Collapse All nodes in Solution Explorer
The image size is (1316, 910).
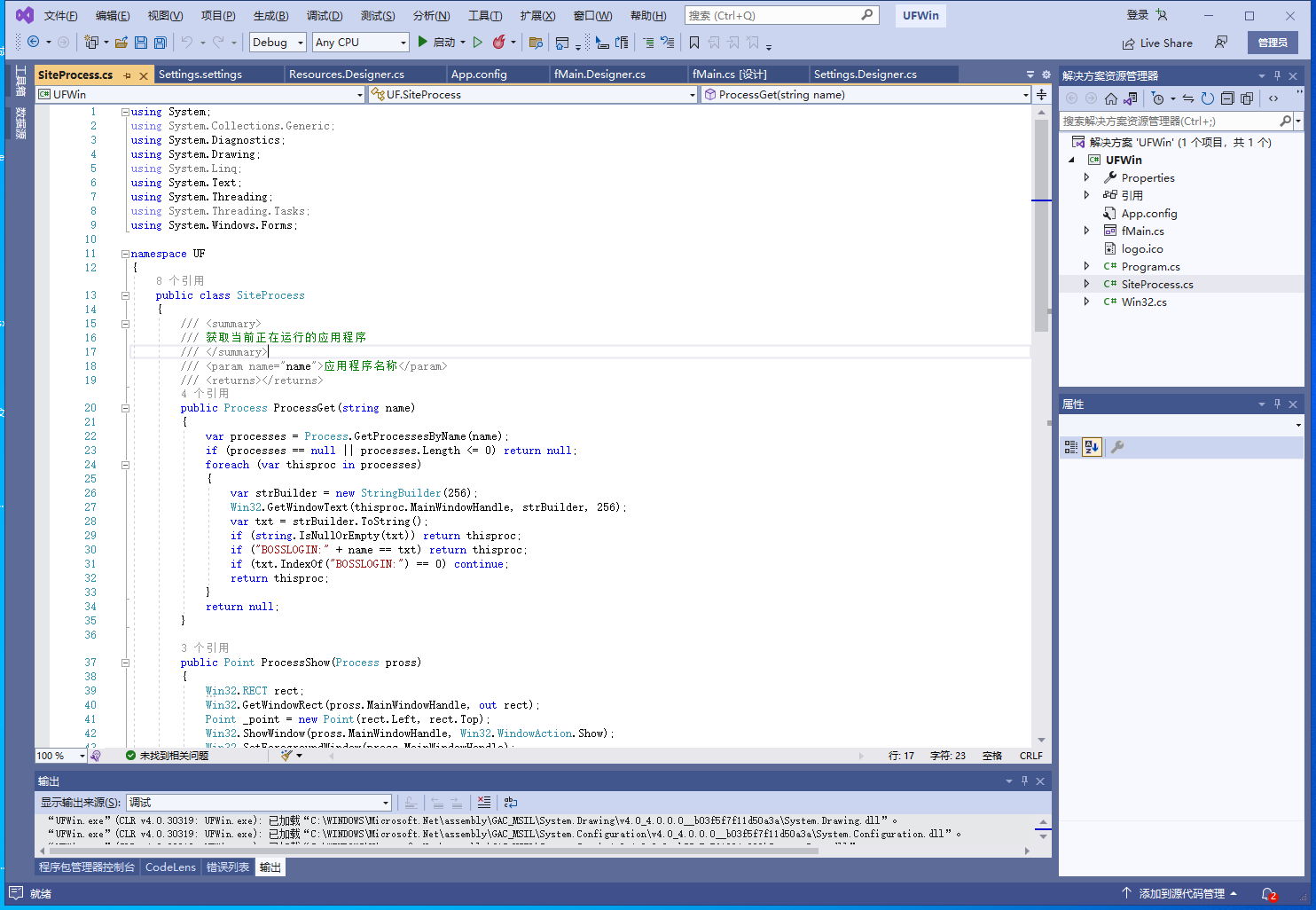(1227, 98)
